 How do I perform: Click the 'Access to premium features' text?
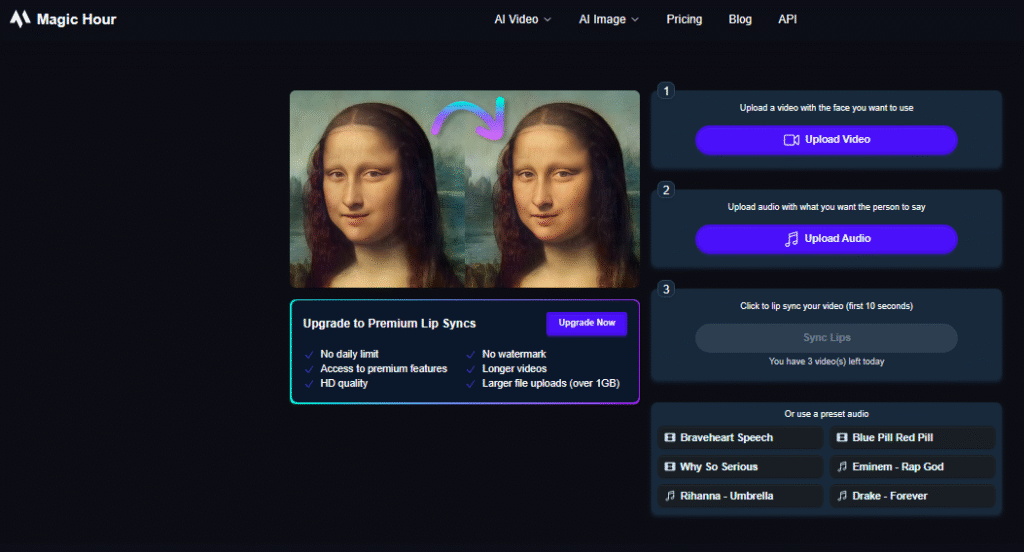click(383, 368)
